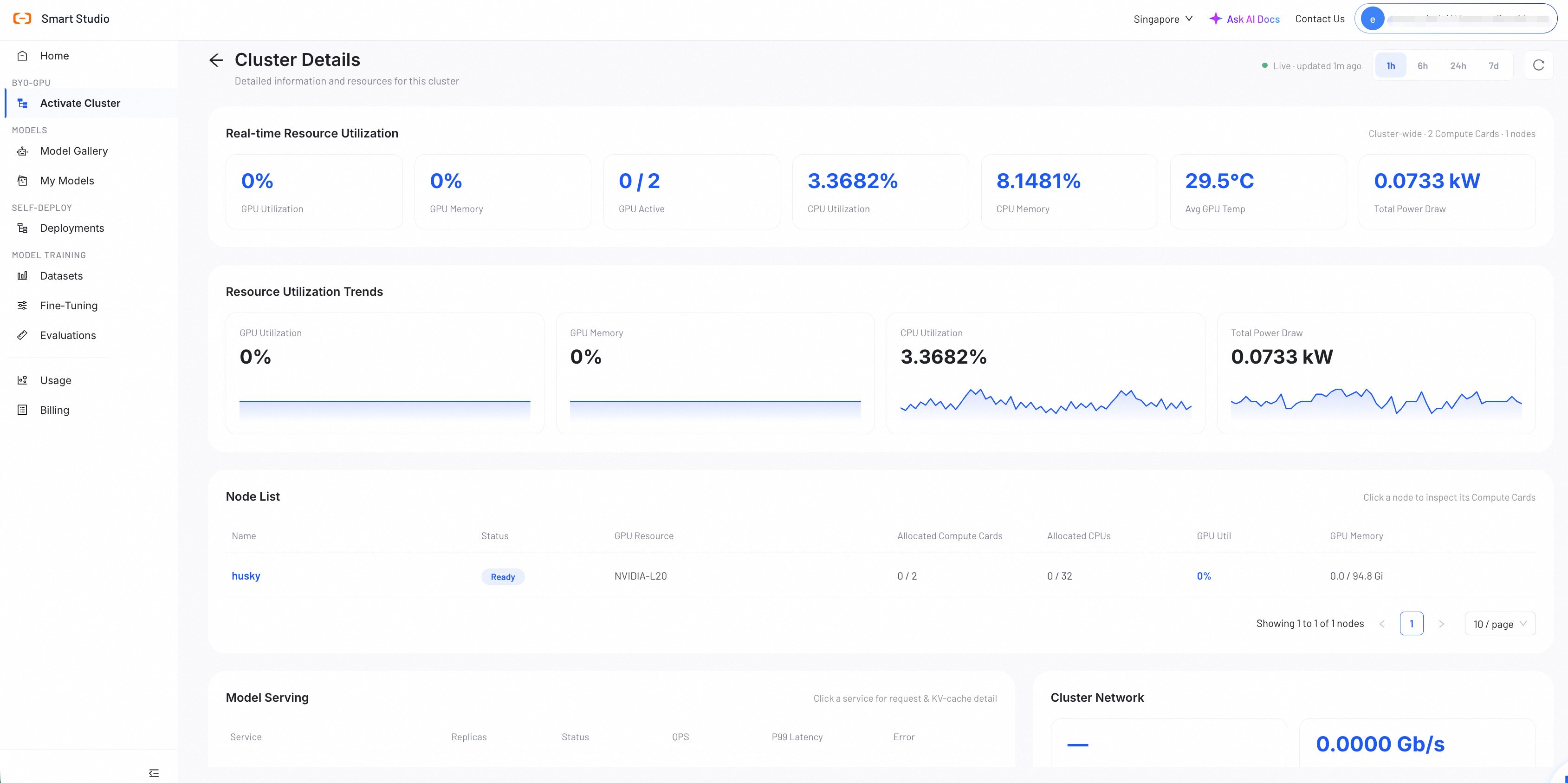Open the husky node link
1568x783 pixels.
[x=246, y=576]
